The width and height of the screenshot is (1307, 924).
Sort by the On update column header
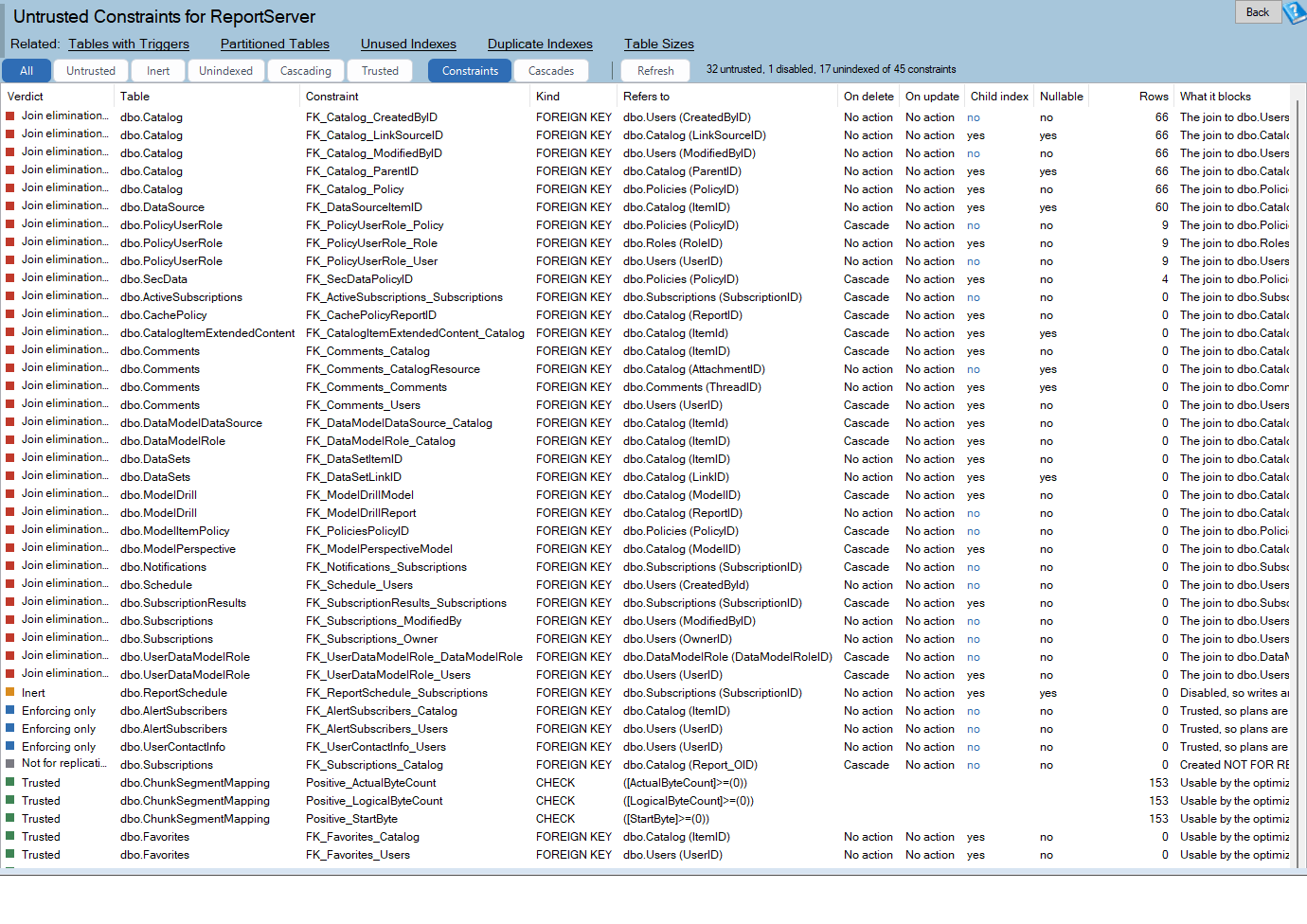click(932, 97)
